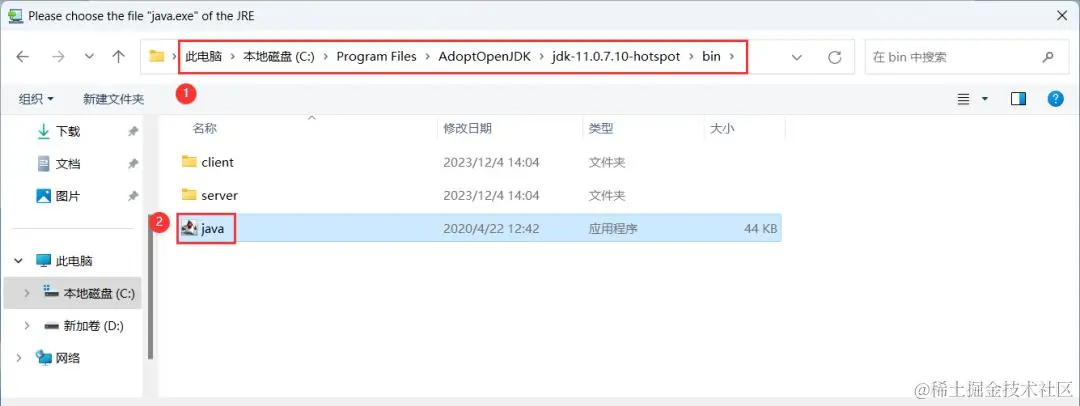The image size is (1080, 406).
Task: Open address bar history dropdown
Action: [797, 57]
